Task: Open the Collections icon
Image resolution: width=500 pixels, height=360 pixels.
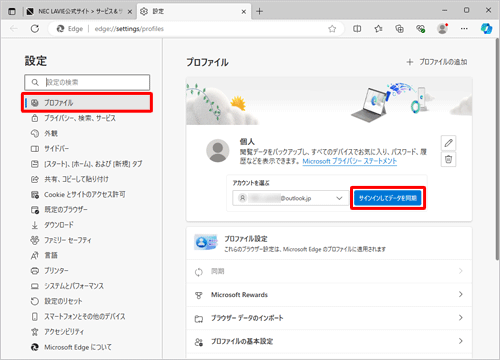Action: tap(399, 29)
